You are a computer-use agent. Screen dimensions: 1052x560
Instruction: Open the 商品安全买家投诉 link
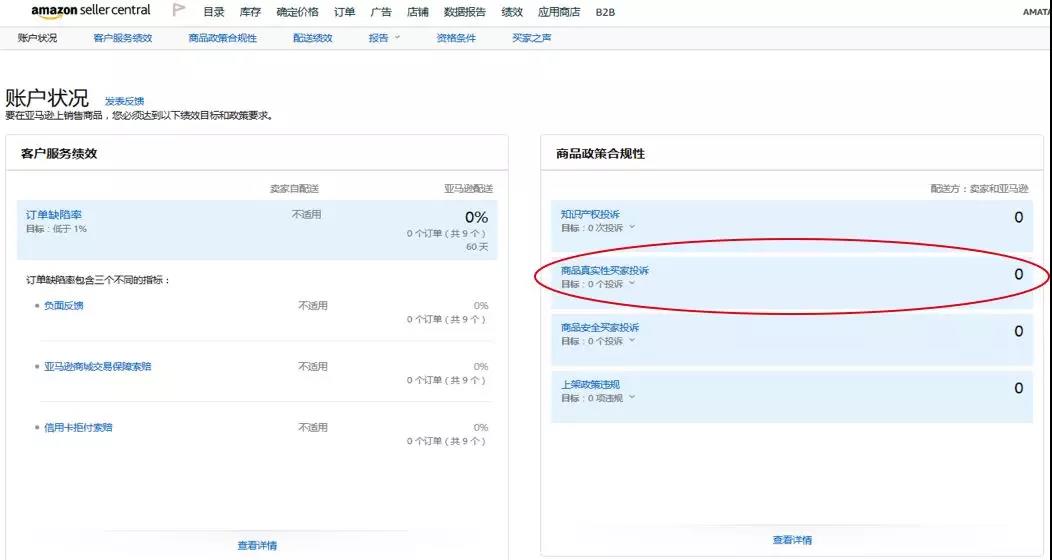click(600, 328)
